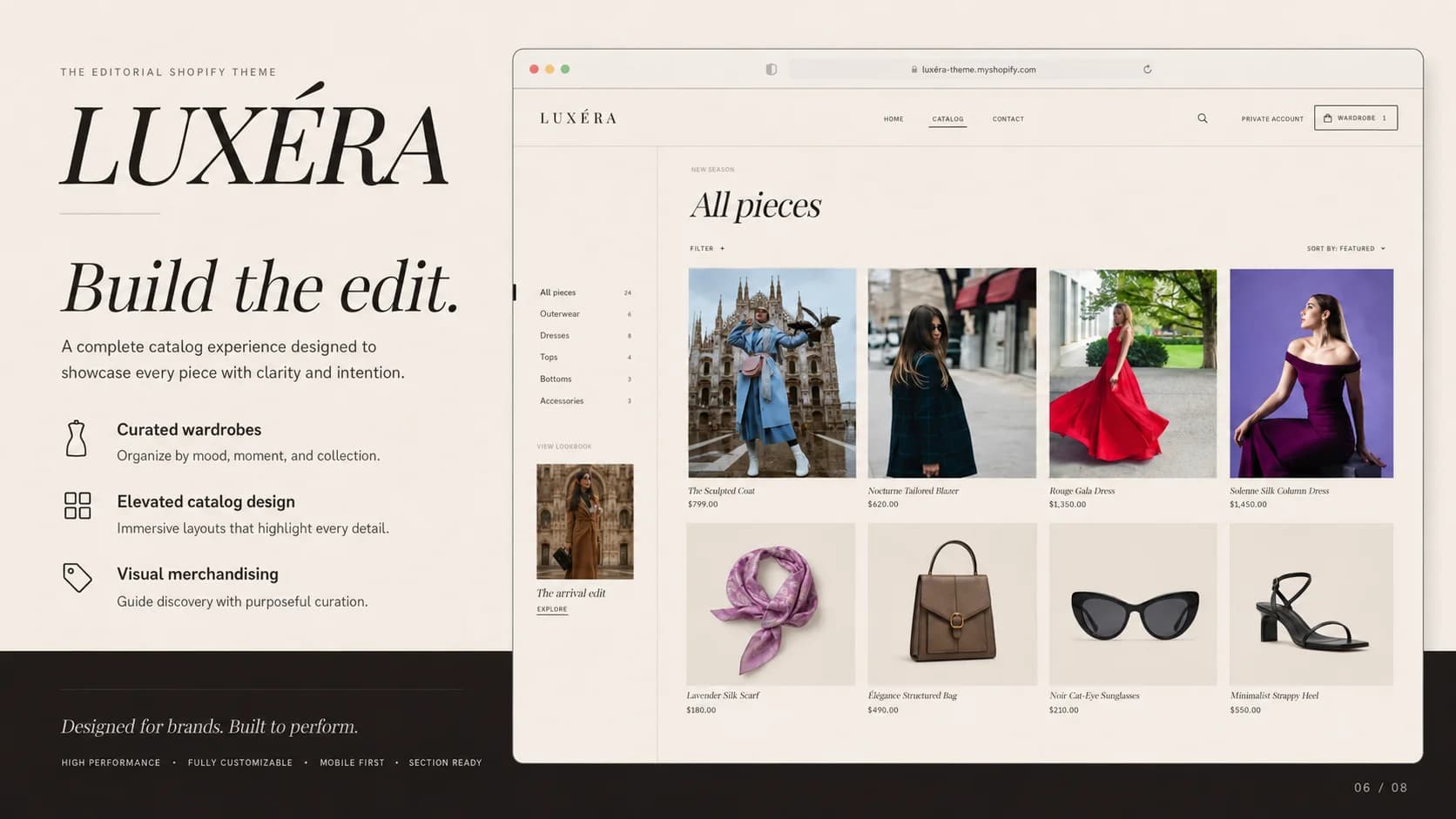The image size is (1456, 819).
Task: Click the browser shield privacy icon
Action: coord(772,70)
